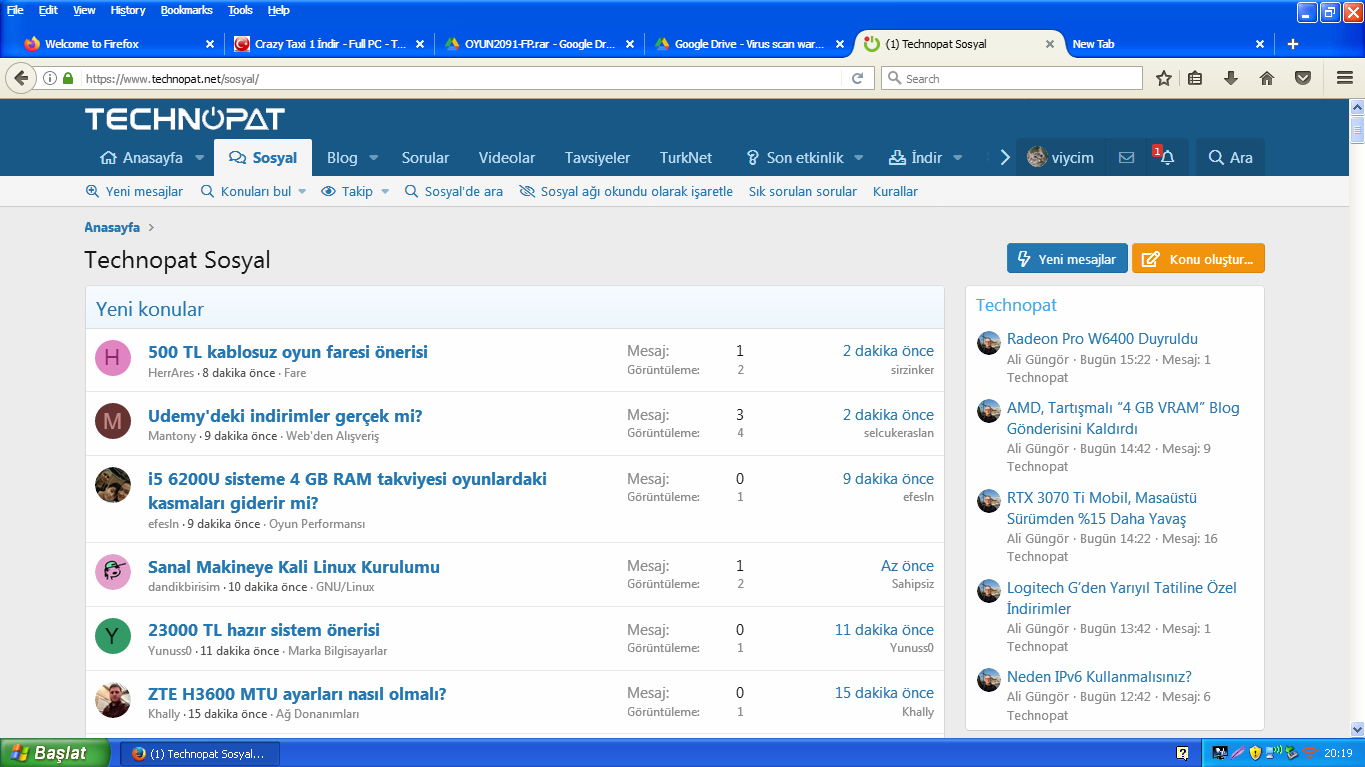Click the blue Yeni mesajlar button

(x=1067, y=259)
